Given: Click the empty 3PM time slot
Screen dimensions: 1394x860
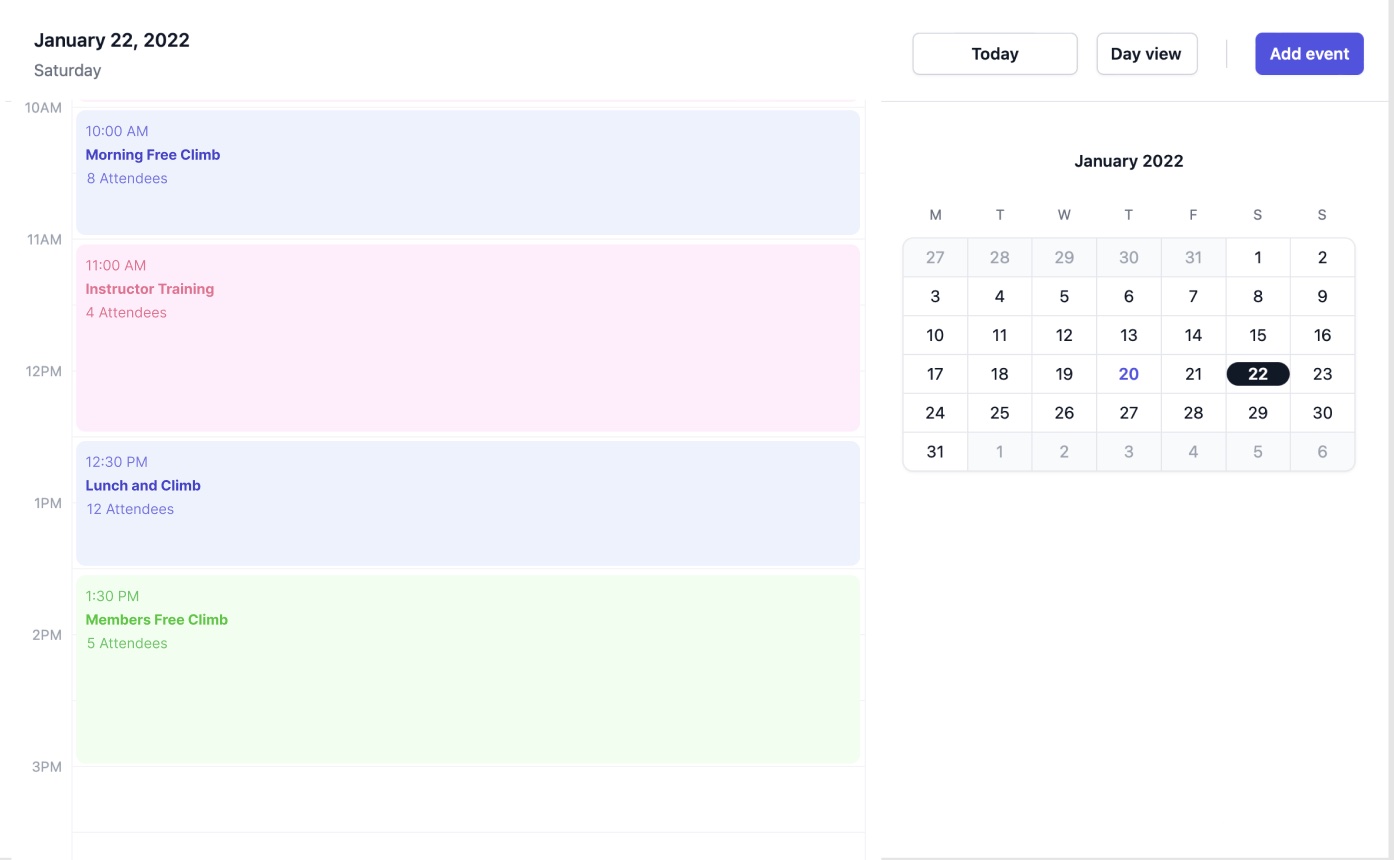Looking at the screenshot, I should (467, 800).
